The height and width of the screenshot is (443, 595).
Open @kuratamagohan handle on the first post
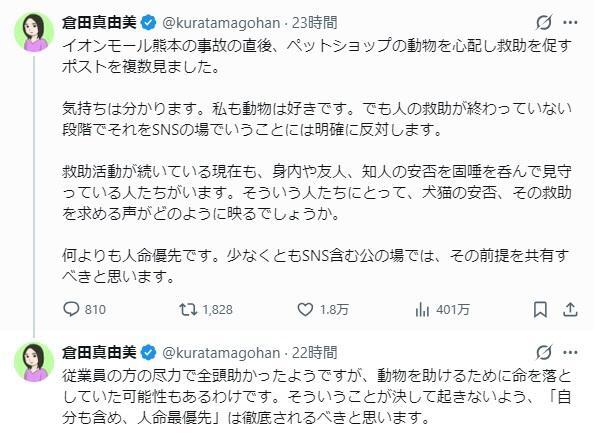tap(221, 23)
